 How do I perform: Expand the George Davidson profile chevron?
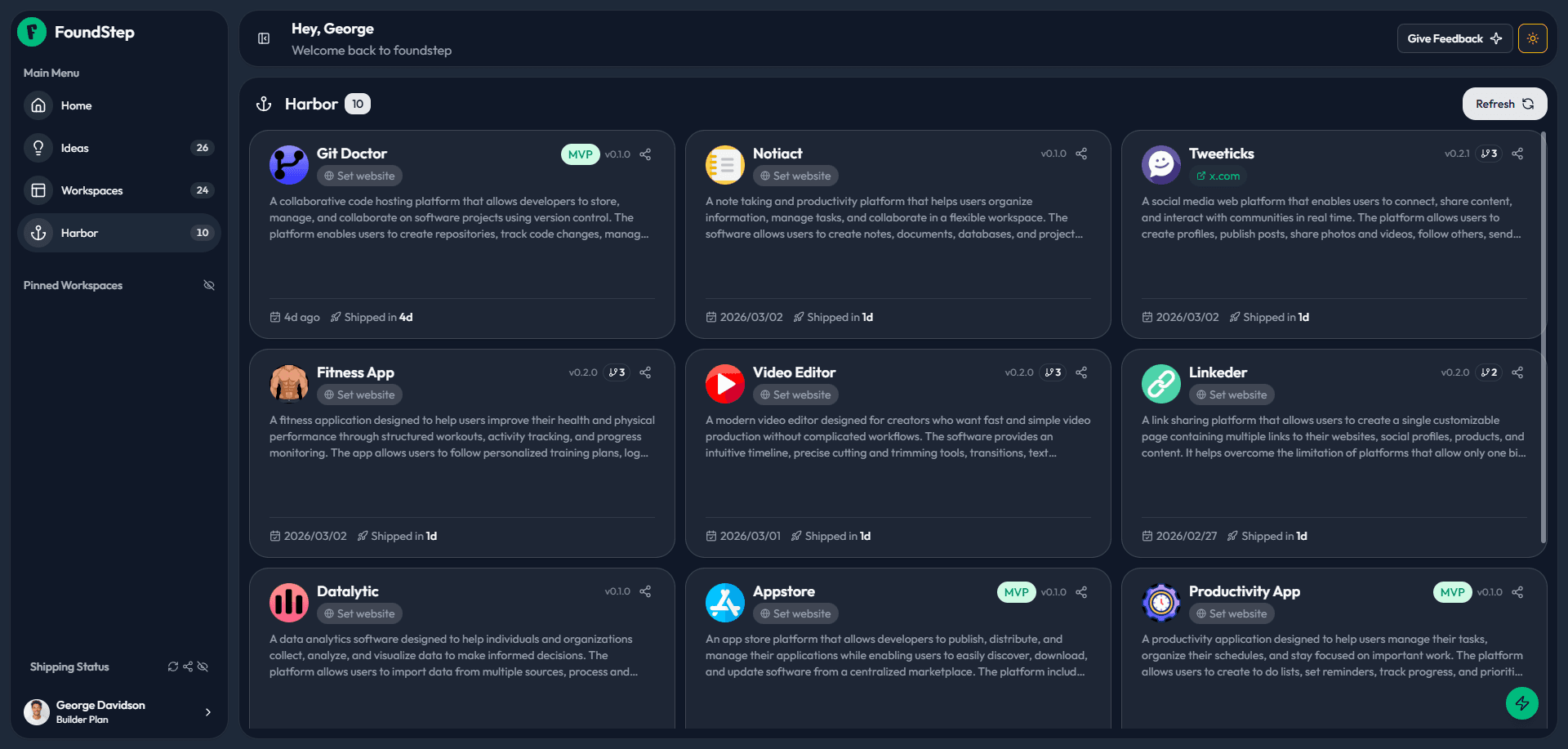click(x=209, y=711)
